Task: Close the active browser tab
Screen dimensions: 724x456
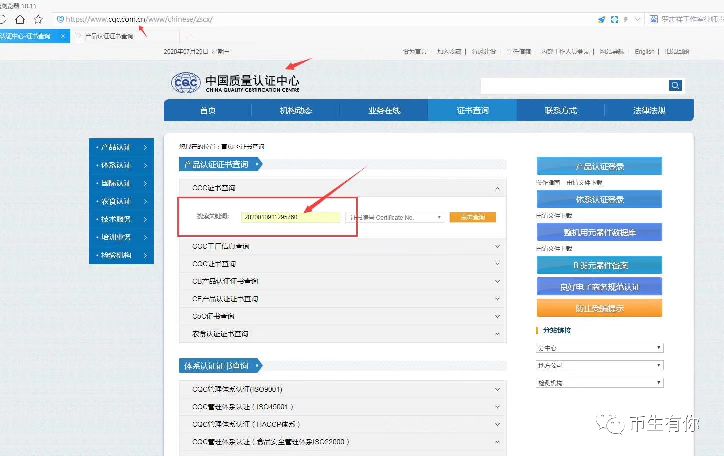Action: coord(63,36)
